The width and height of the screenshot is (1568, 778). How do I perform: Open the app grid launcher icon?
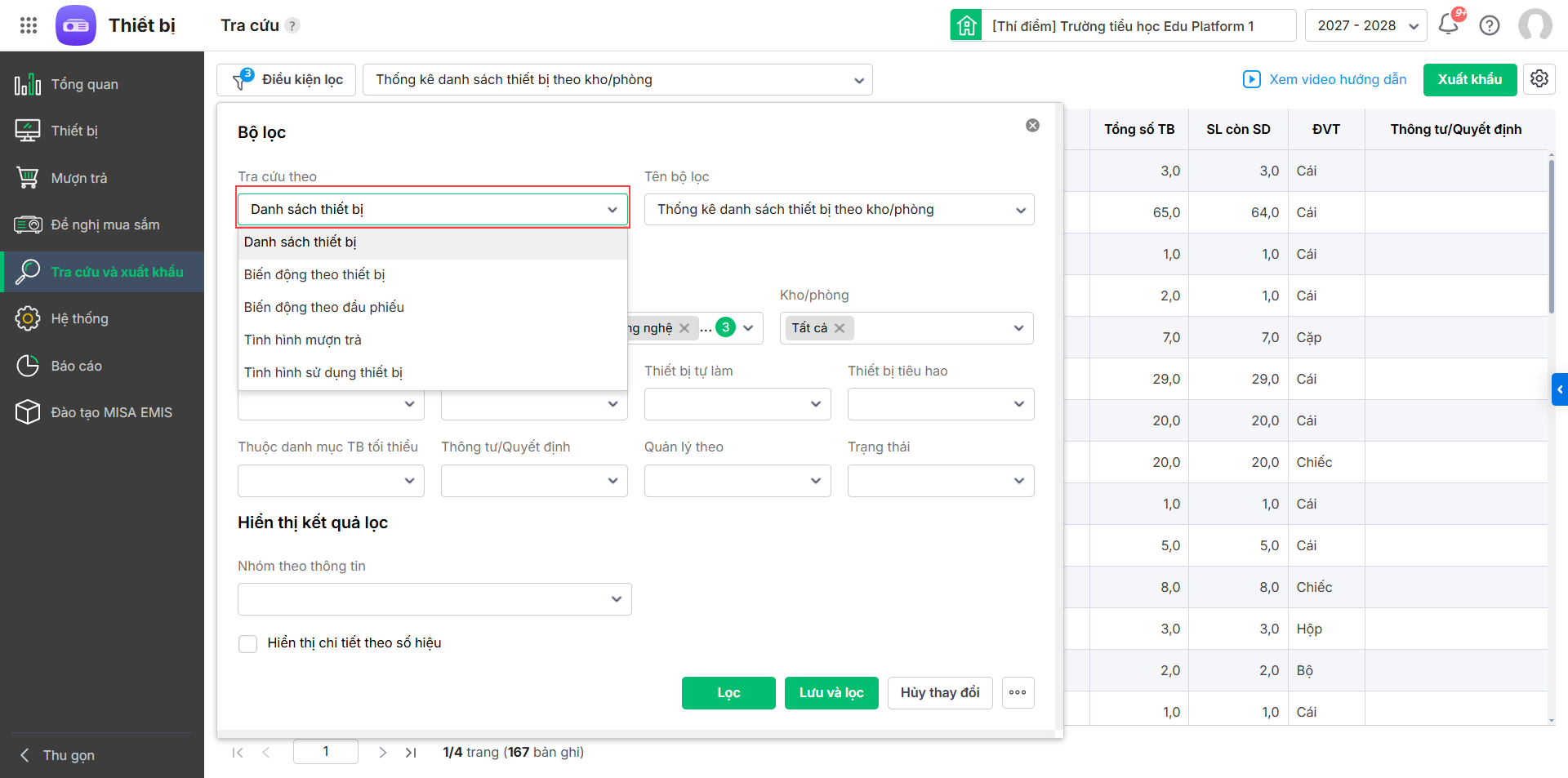[x=29, y=25]
